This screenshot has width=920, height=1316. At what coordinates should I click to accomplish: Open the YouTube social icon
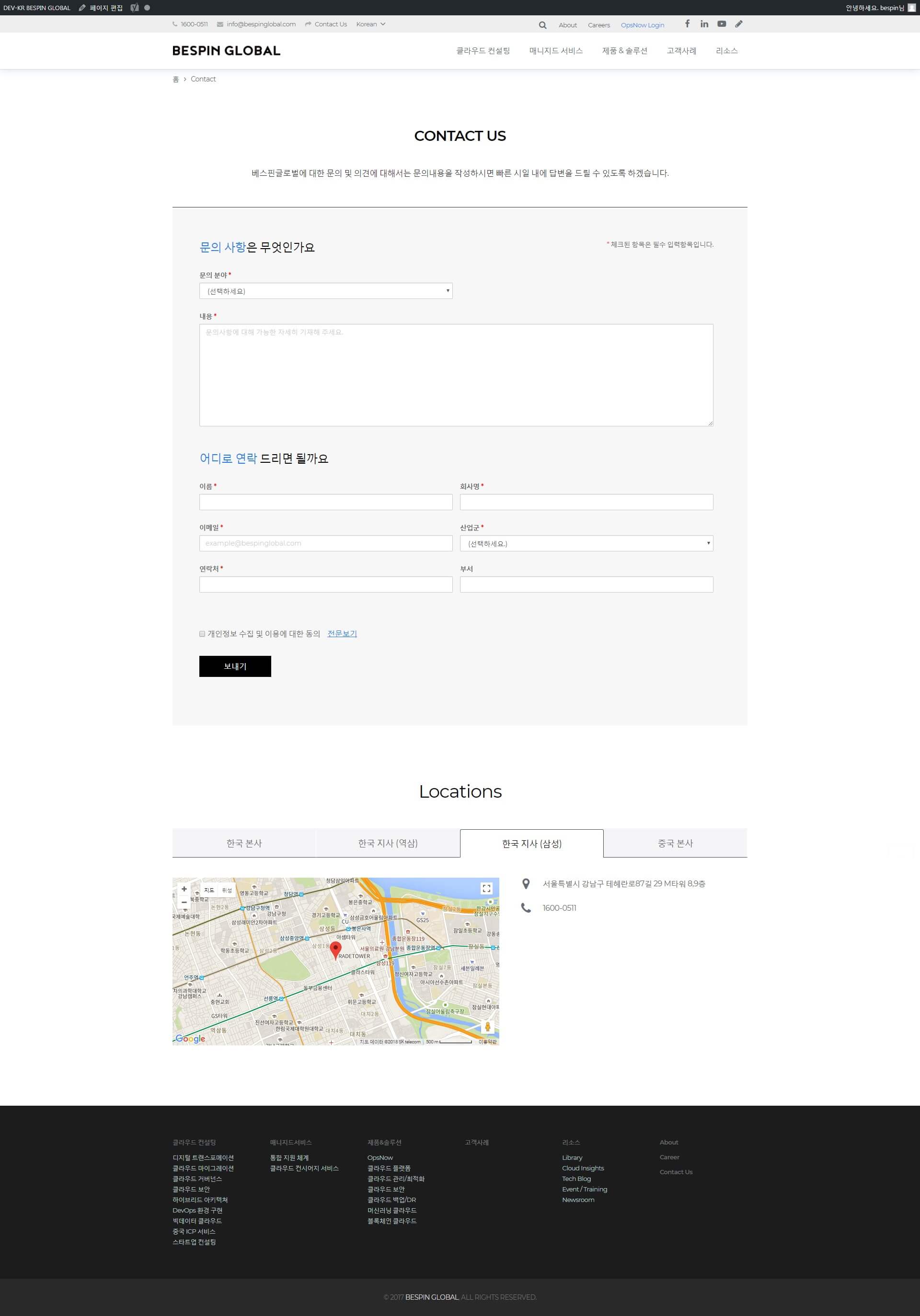[722, 23]
